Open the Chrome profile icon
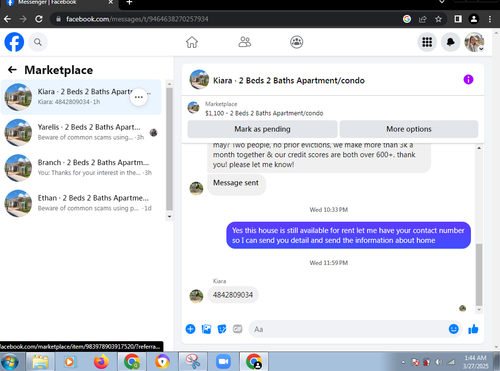The height and width of the screenshot is (371, 500). (x=474, y=19)
